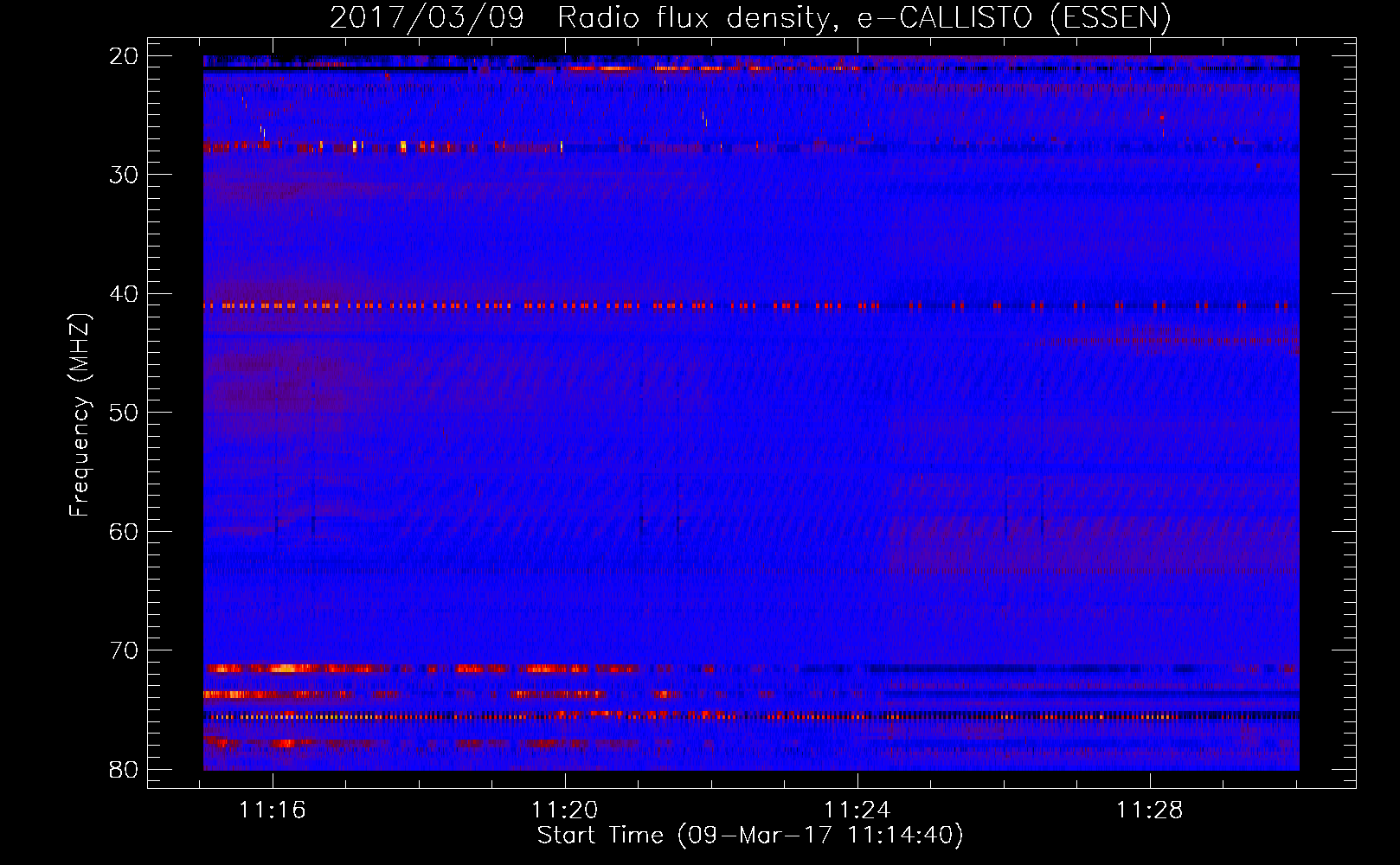Viewport: 1400px width, 865px height.
Task: Click the plot title 'Radio flux density, e-CALLISTO (ESSEN)'
Action: 864,17
